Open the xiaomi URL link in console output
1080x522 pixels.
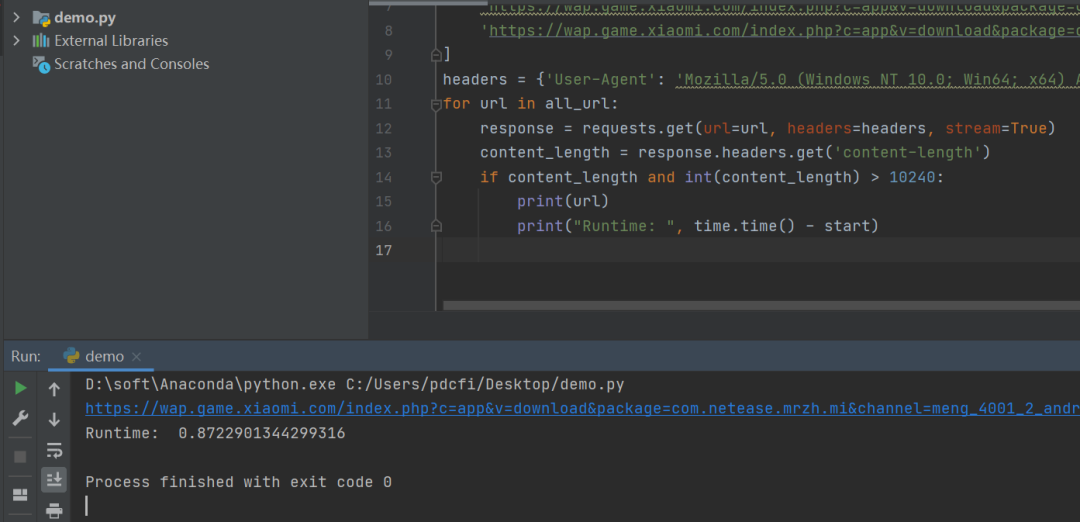pos(582,408)
